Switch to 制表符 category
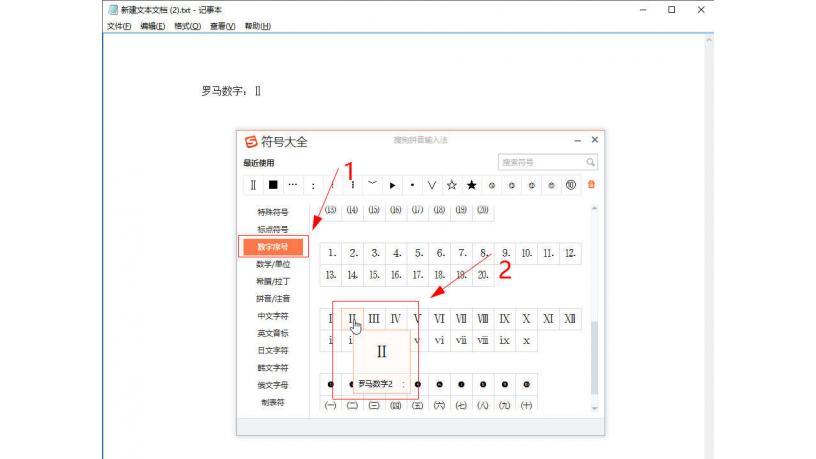This screenshot has height=459, width=816. click(273, 402)
